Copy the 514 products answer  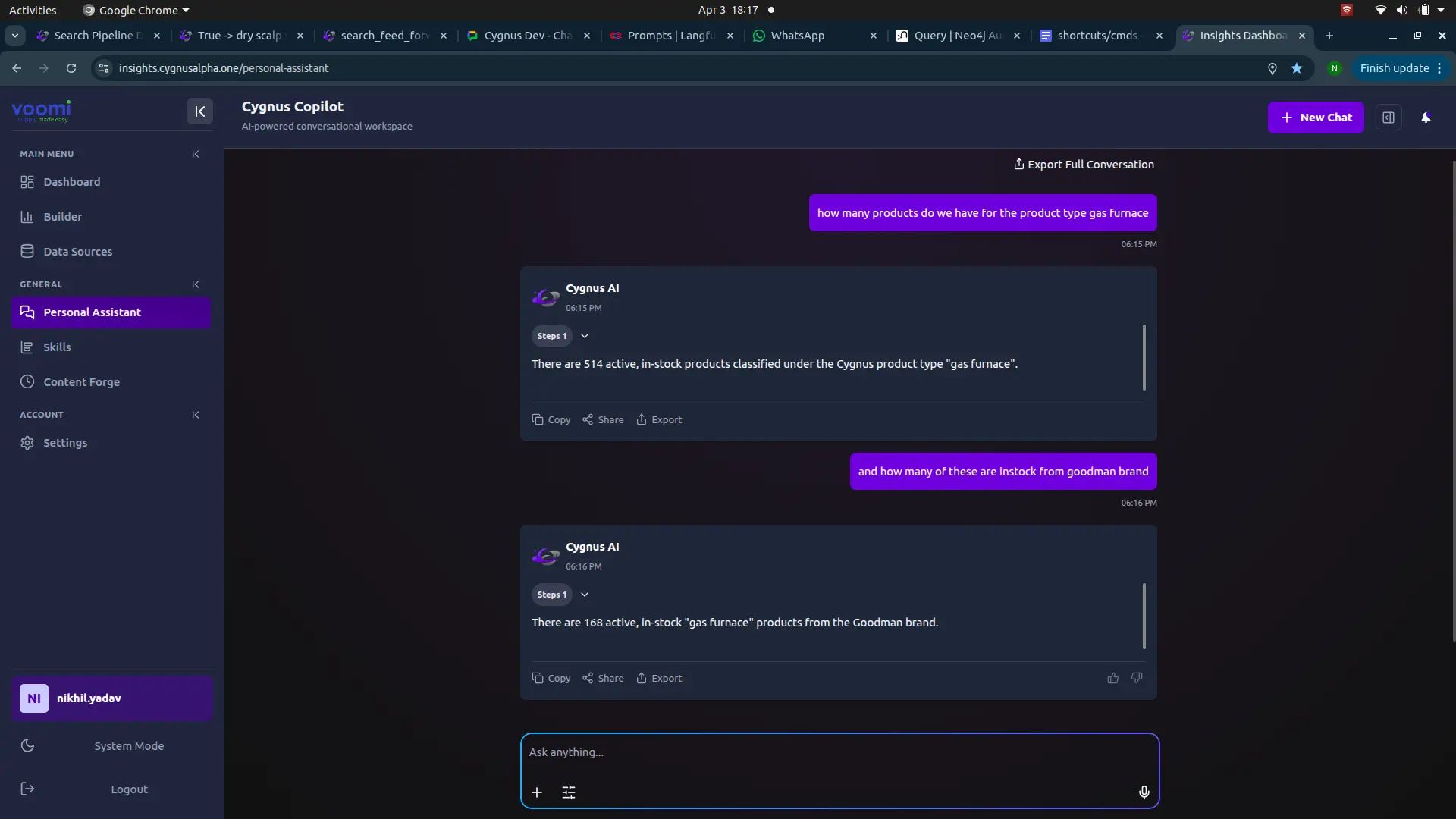[x=551, y=420]
